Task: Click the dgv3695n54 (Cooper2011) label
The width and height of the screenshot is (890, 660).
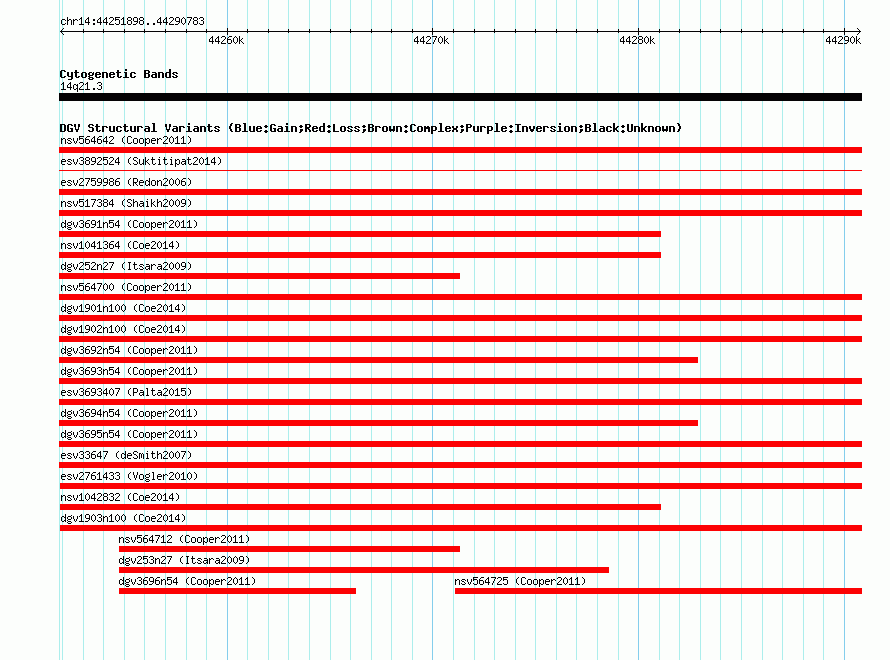Action: tap(129, 434)
